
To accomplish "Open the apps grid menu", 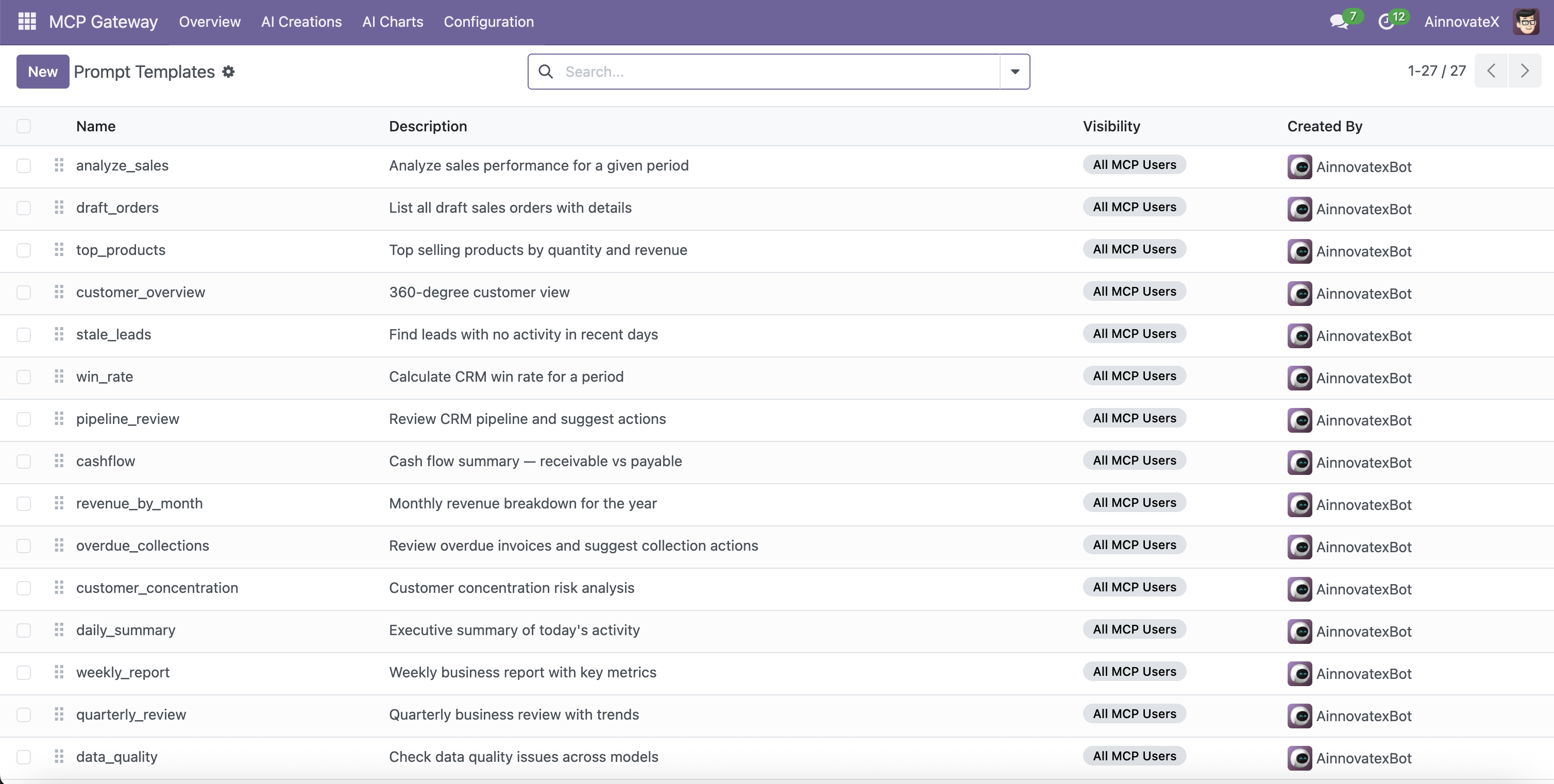I will coord(27,22).
